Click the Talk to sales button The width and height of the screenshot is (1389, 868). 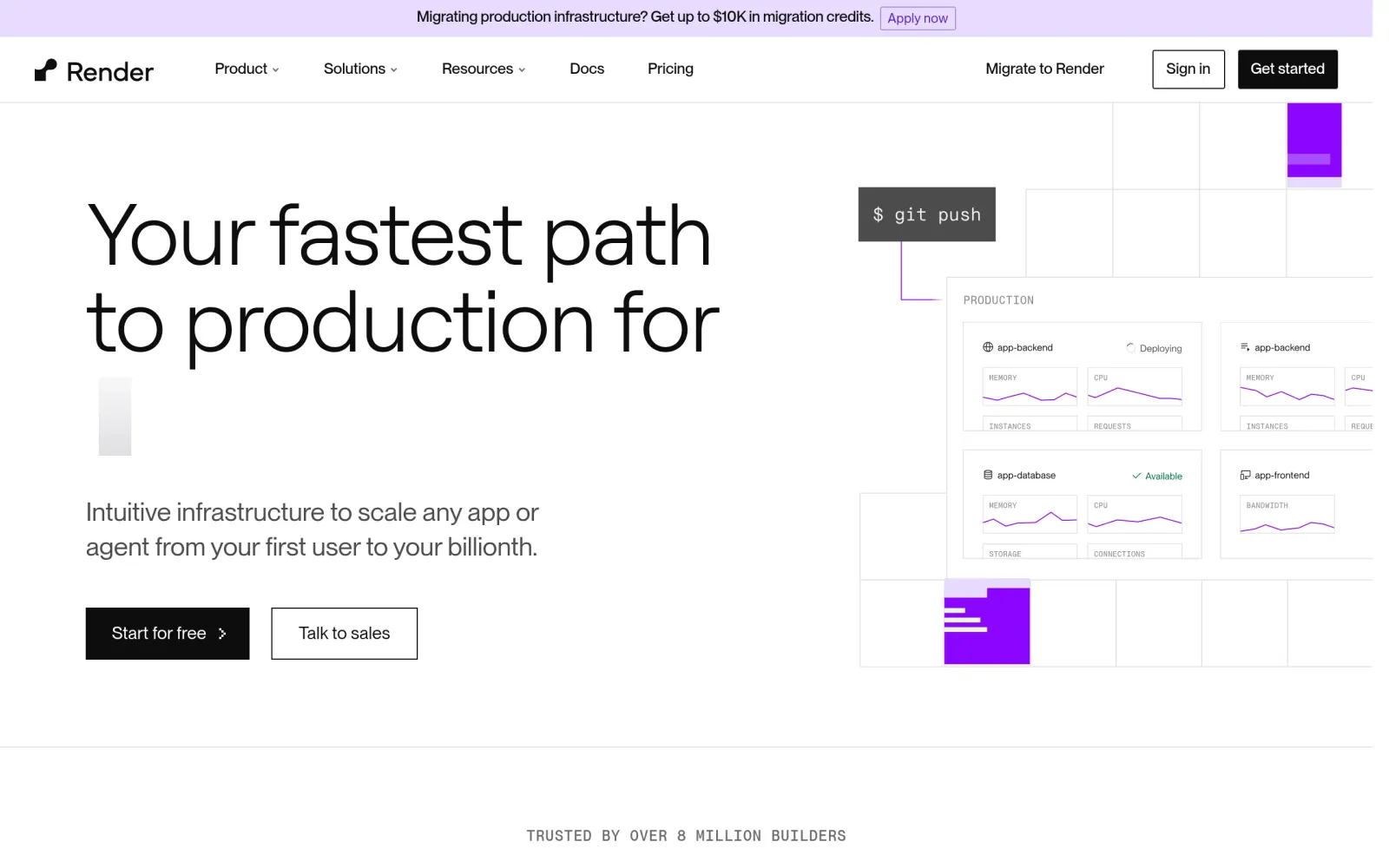tap(344, 634)
